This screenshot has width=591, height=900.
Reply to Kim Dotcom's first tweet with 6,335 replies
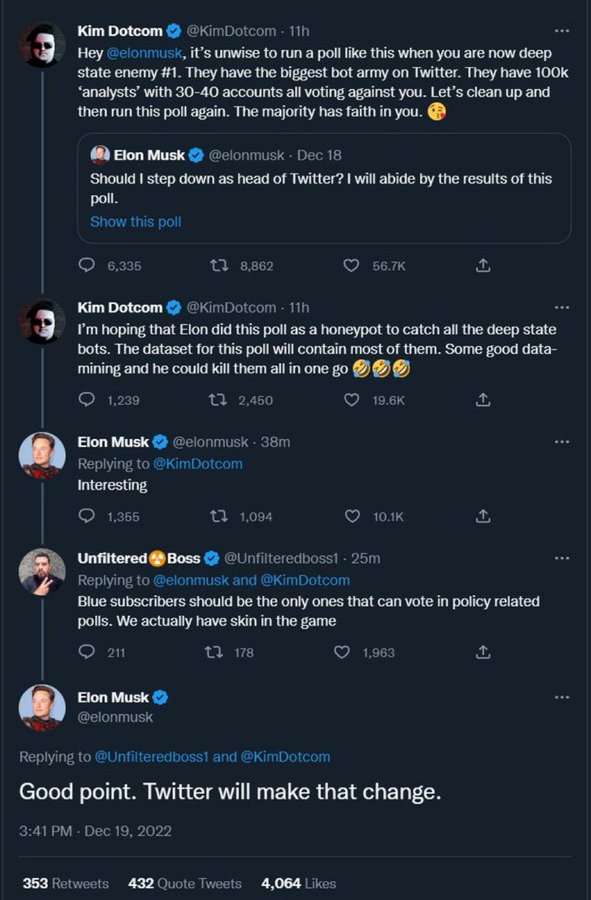point(87,265)
